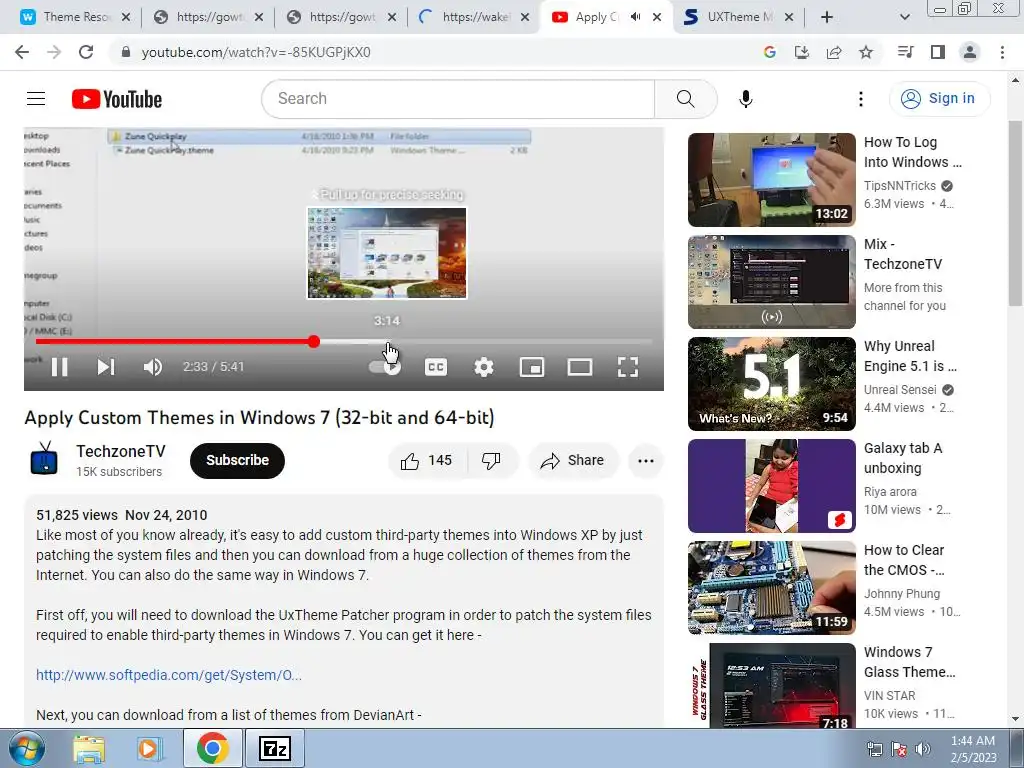
Task: Switch to theater mode
Action: pos(580,367)
